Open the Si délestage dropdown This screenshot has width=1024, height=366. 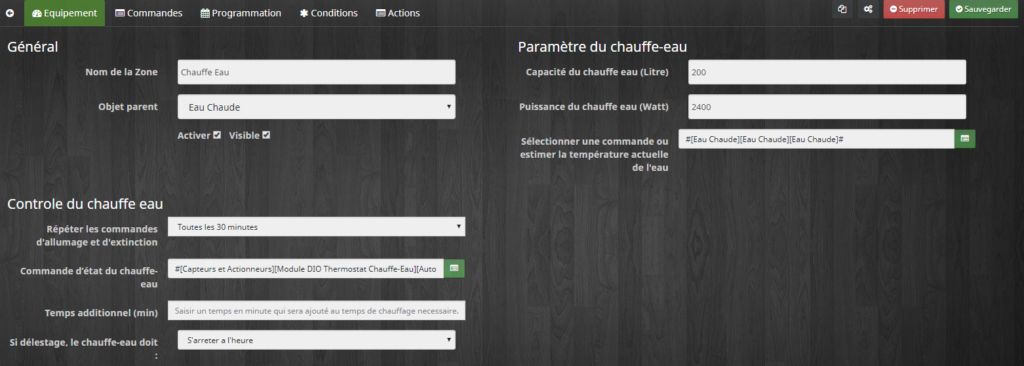[317, 340]
